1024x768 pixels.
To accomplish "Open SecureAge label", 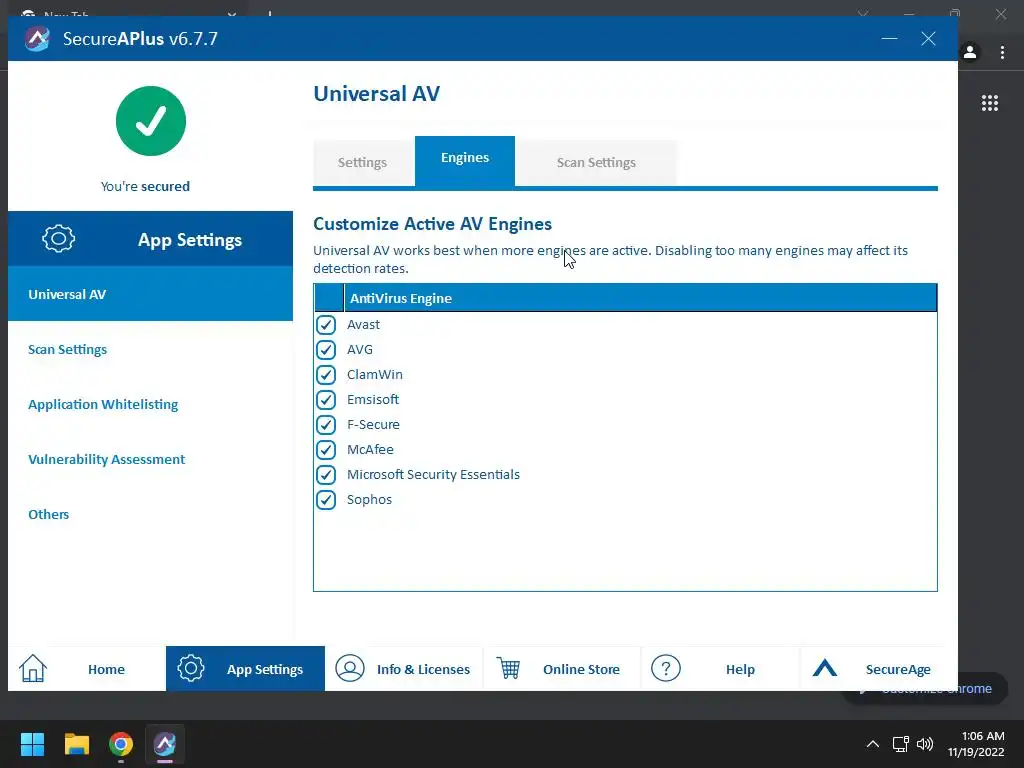I will [x=898, y=669].
